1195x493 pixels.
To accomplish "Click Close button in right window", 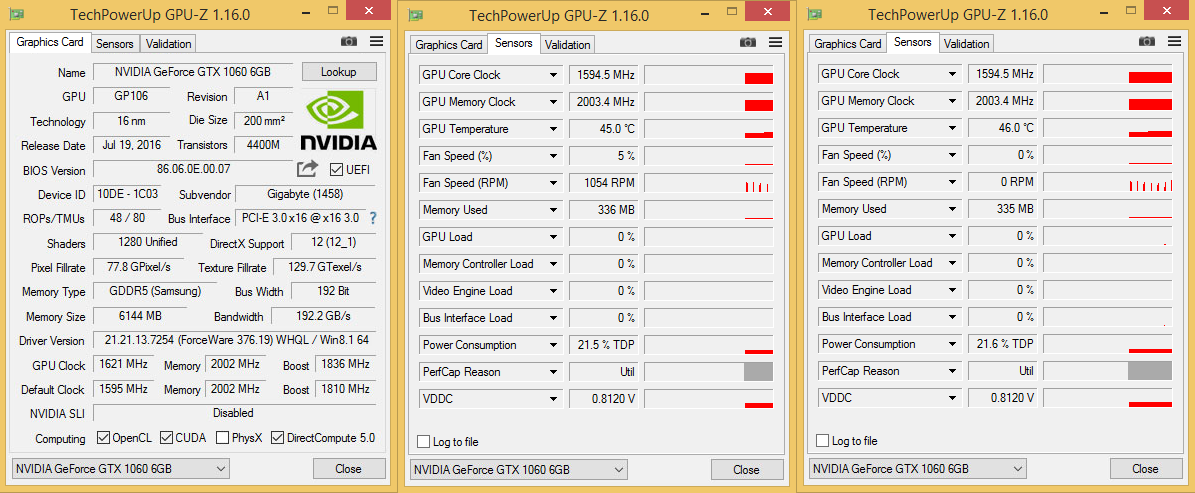I will (x=1146, y=469).
